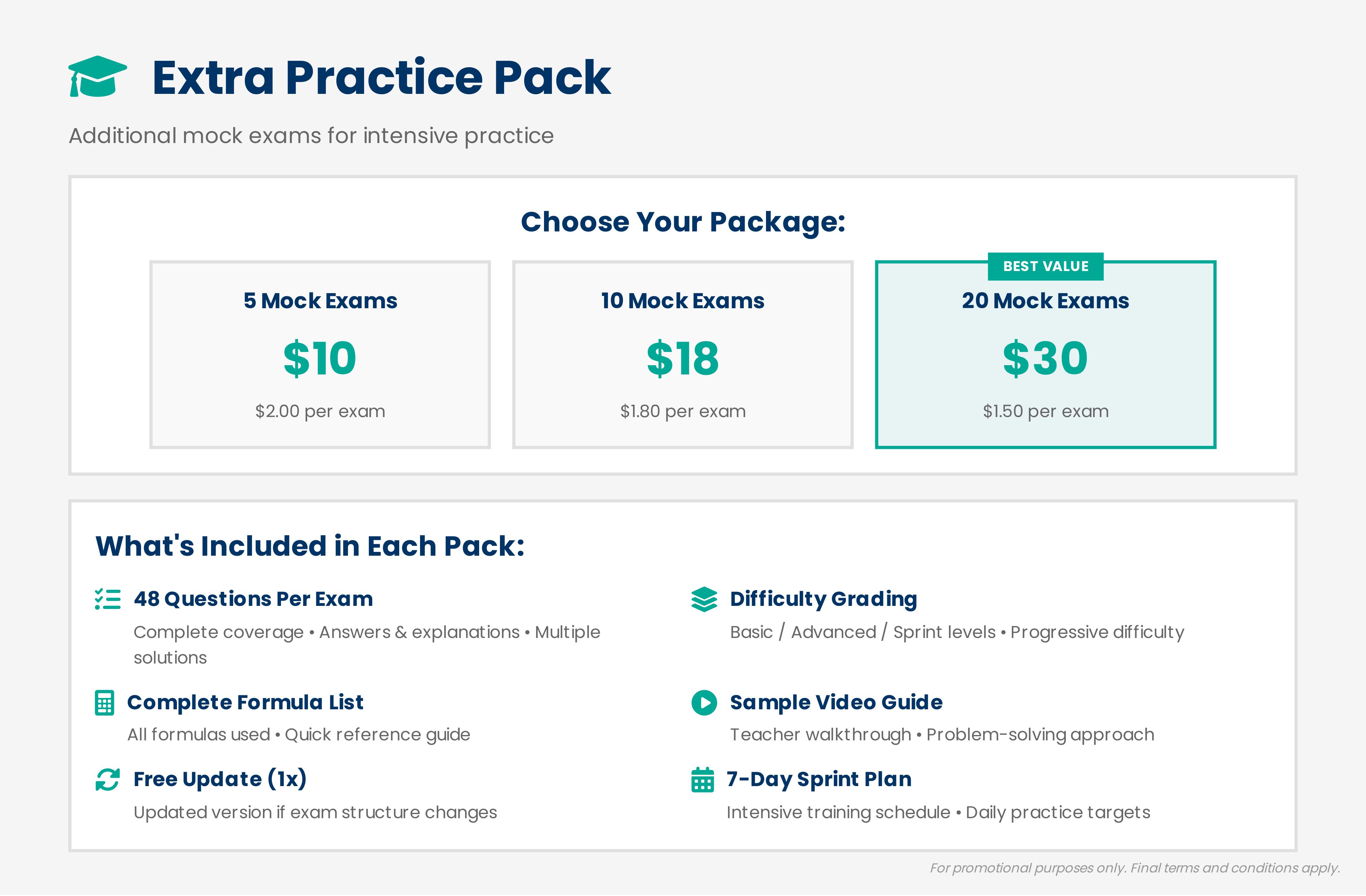Select the 5 Mock Exams package card
The height and width of the screenshot is (896, 1366).
pyautogui.click(x=320, y=355)
